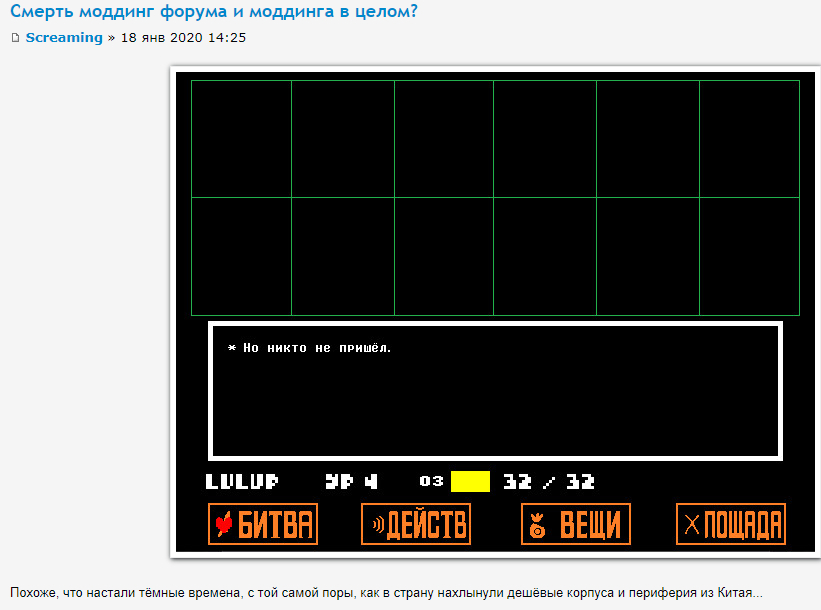Click the "32 / 32" health value
Viewport: 821px width, 610px height.
point(549,481)
